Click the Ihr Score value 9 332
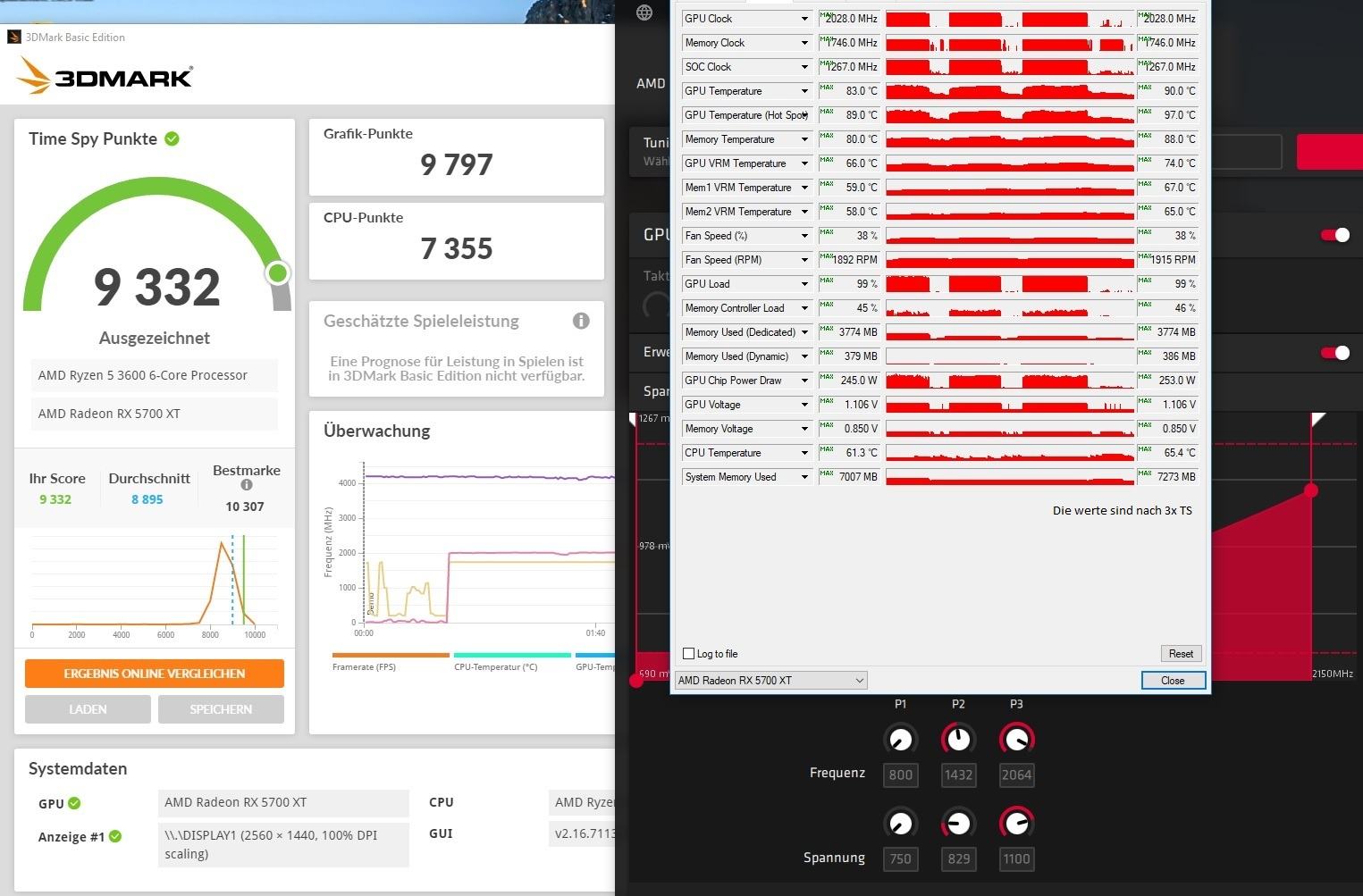Screen dimensions: 1363x896 [55, 499]
